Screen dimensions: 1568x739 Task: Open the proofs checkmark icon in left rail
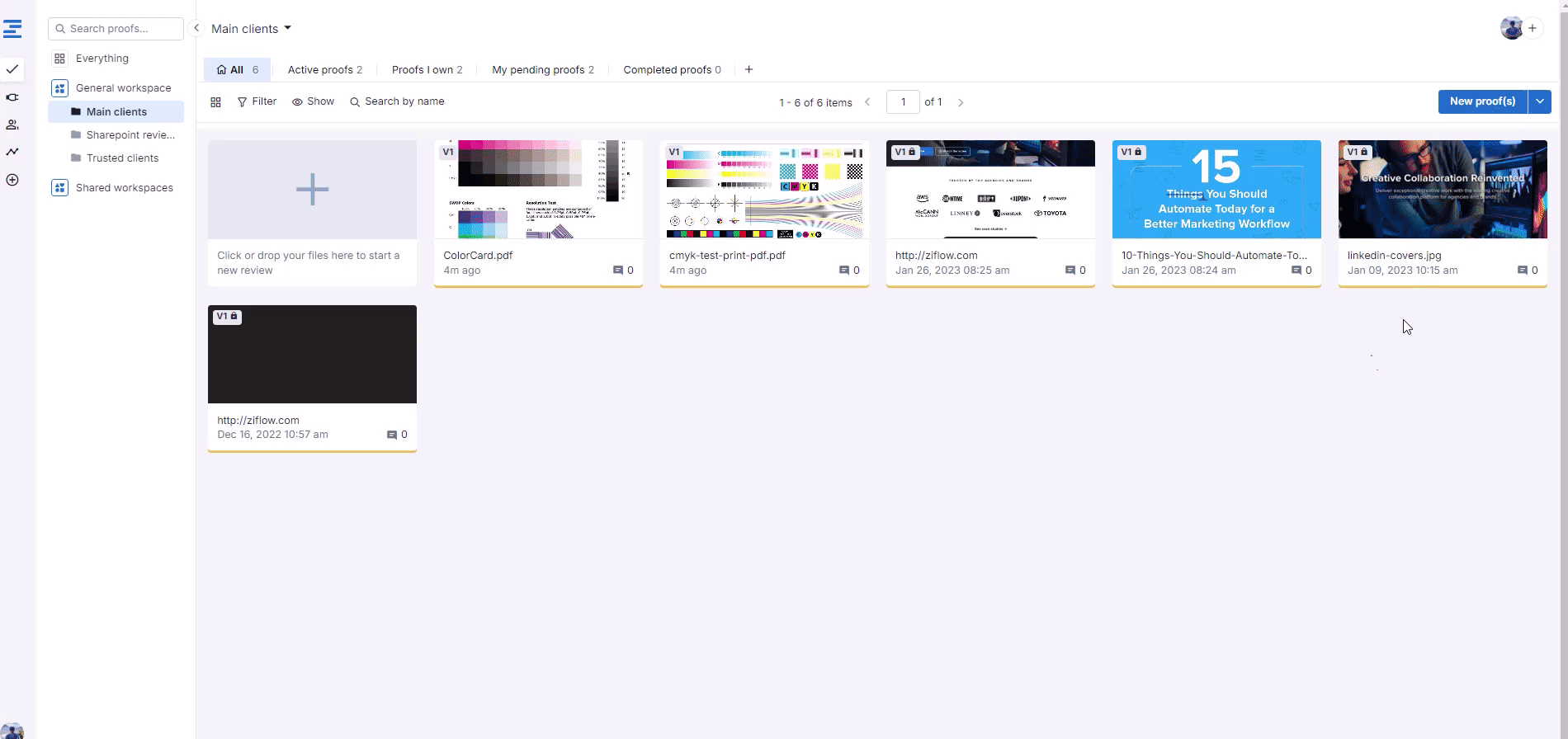12,69
